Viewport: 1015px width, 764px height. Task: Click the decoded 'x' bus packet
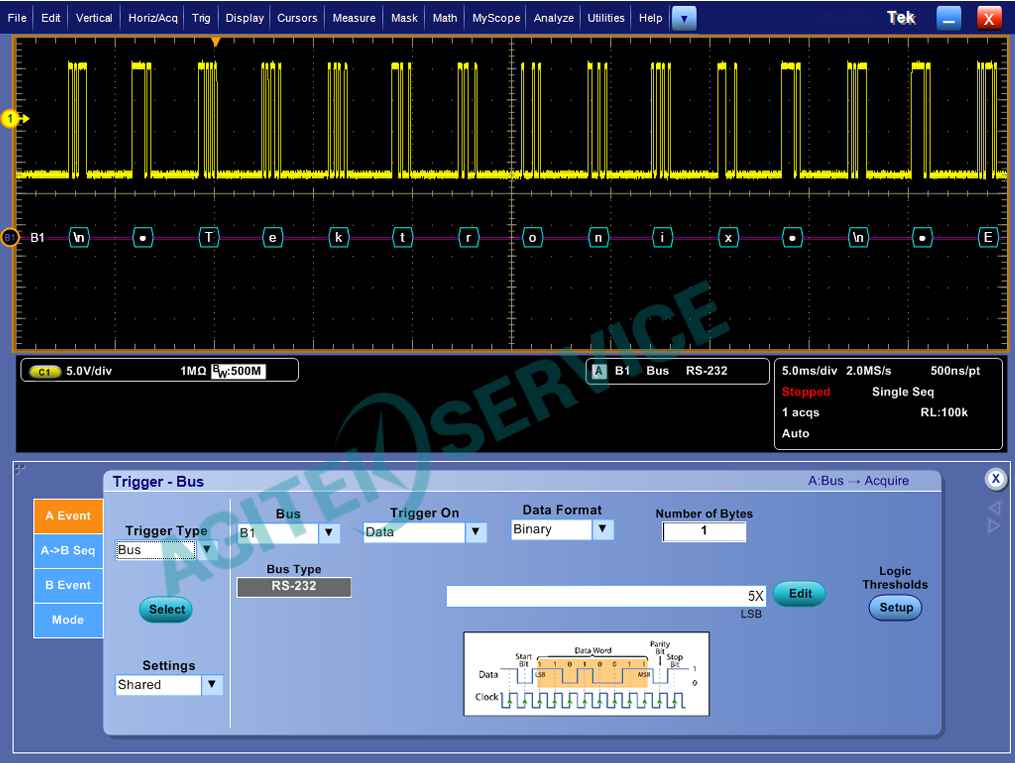728,238
